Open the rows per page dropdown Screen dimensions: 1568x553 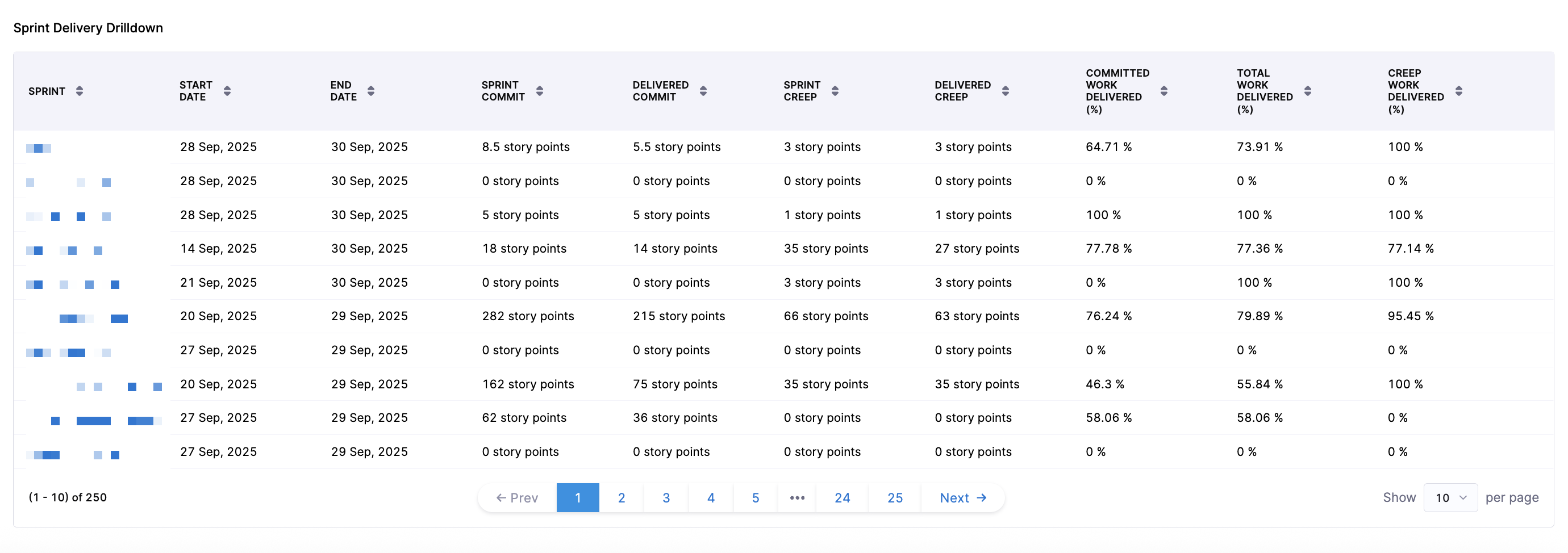point(1450,497)
